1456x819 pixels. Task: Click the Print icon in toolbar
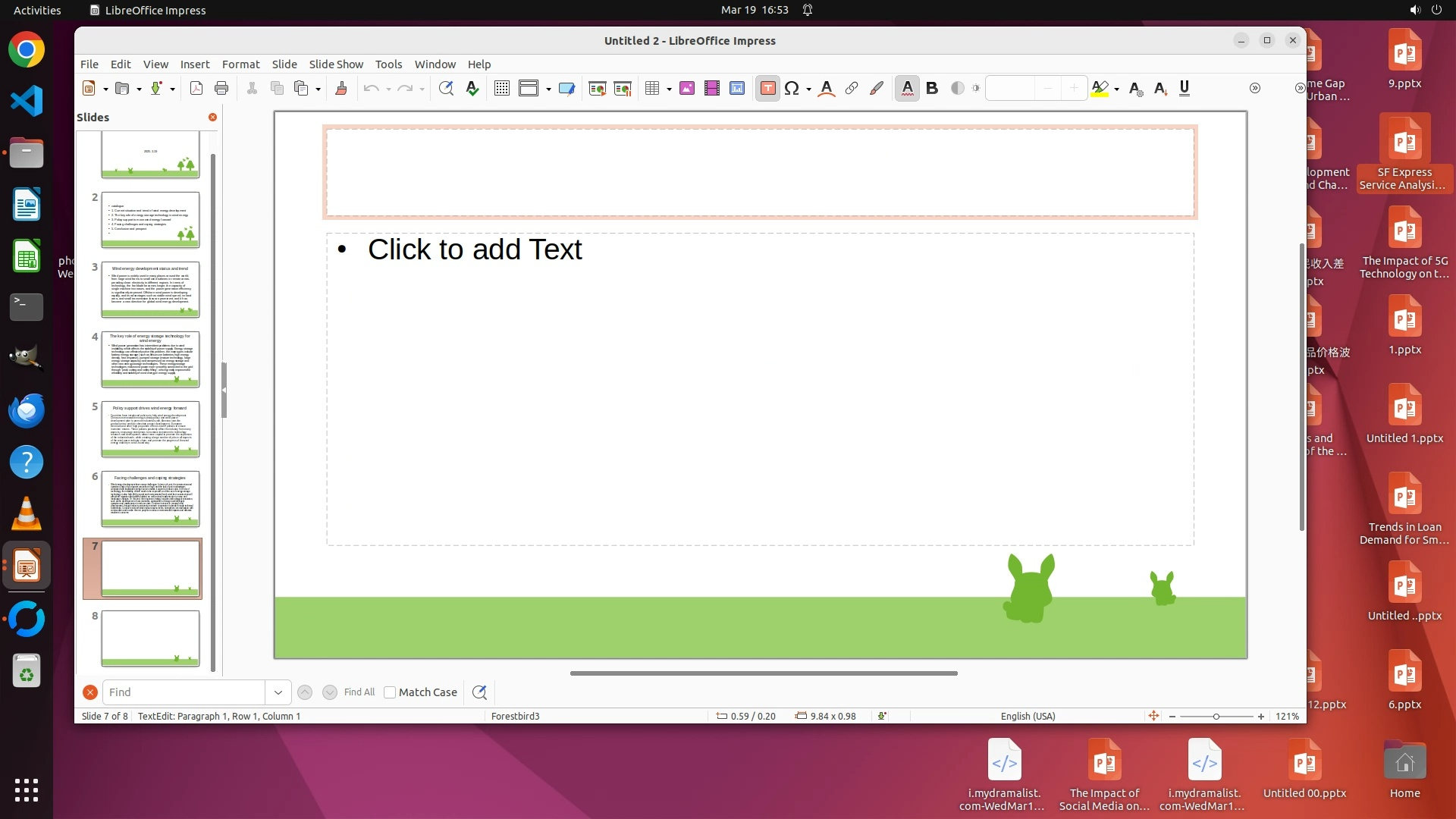tap(221, 89)
